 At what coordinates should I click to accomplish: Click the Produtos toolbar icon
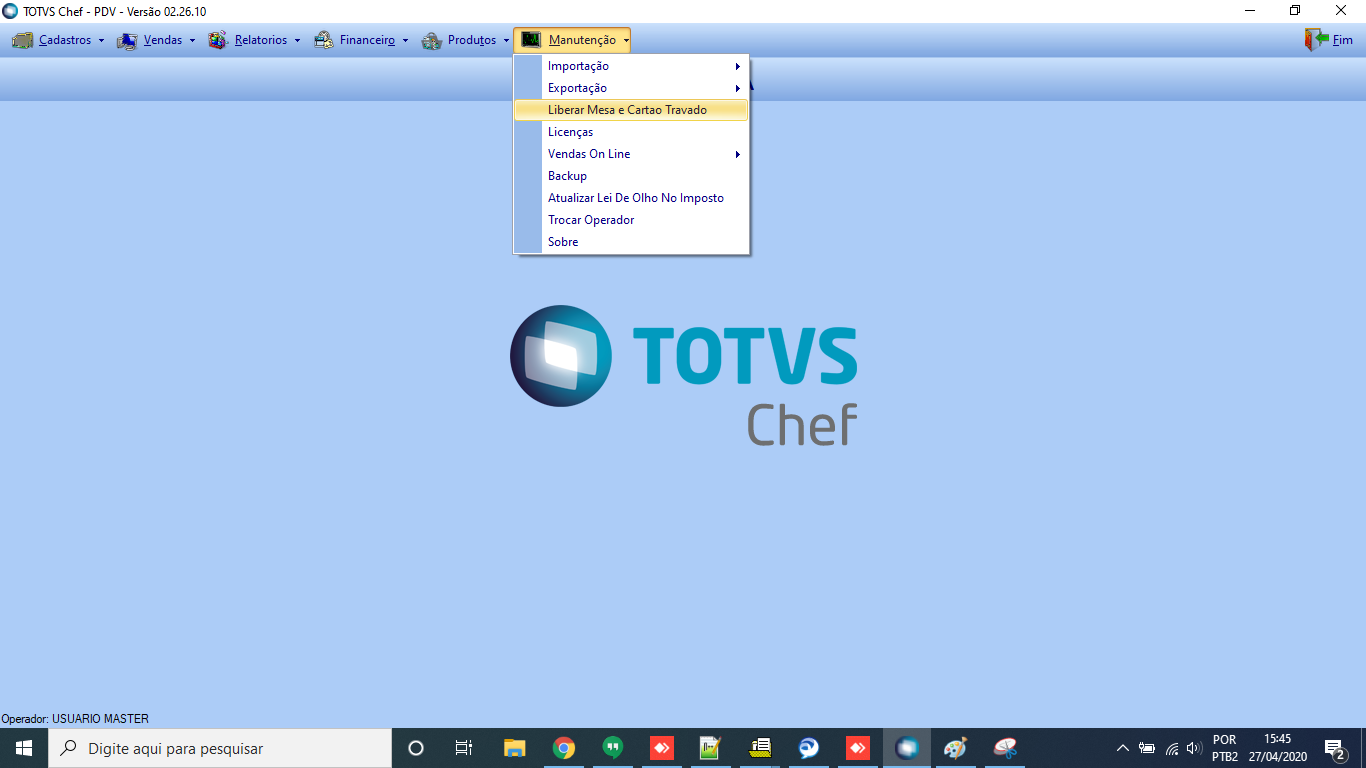pyautogui.click(x=431, y=41)
